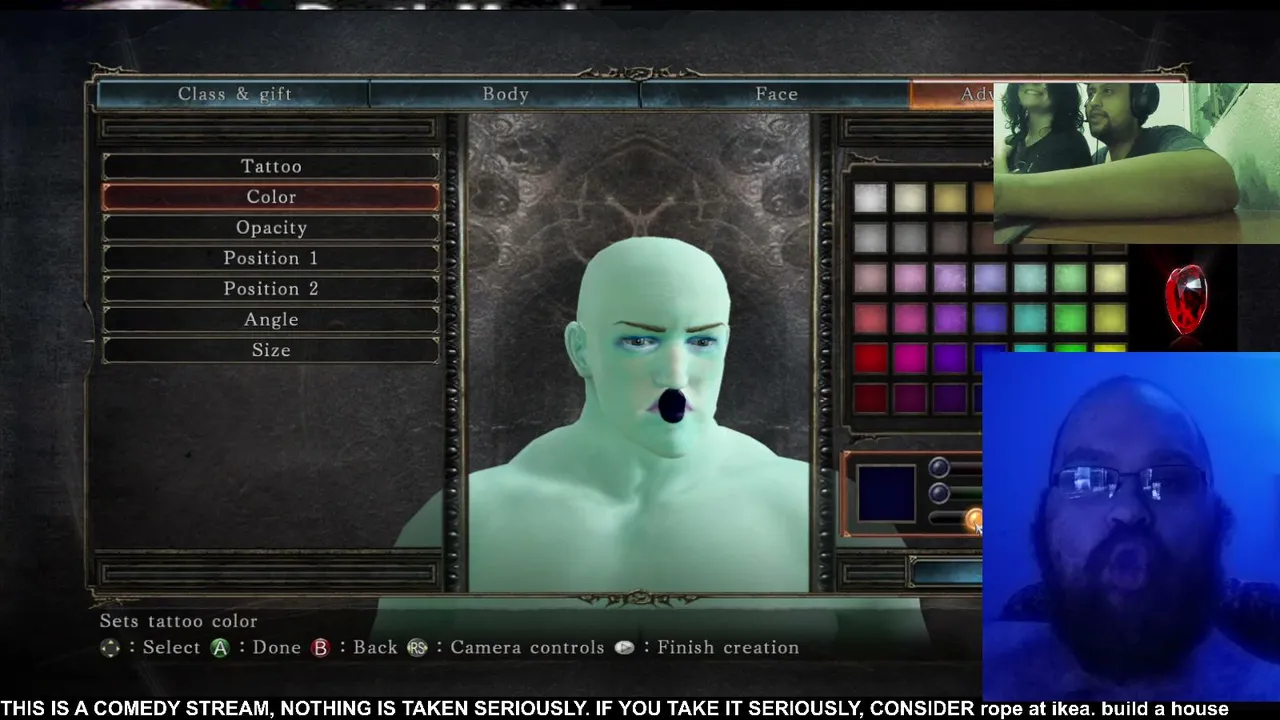
Task: Click the "Finish creation" label
Action: [x=728, y=648]
